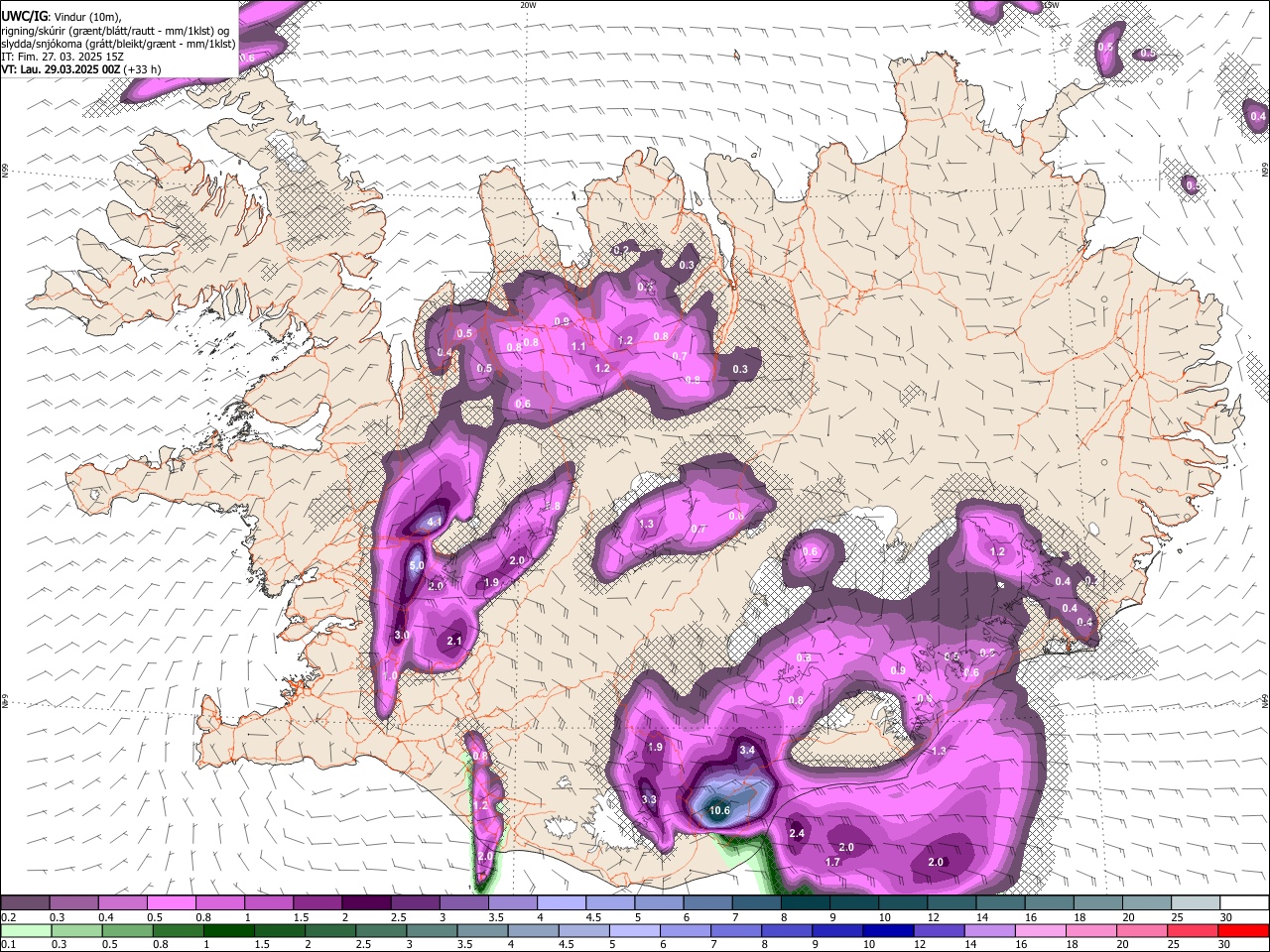
Task: Click the 5.0 value in western Iceland
Action: [x=417, y=566]
